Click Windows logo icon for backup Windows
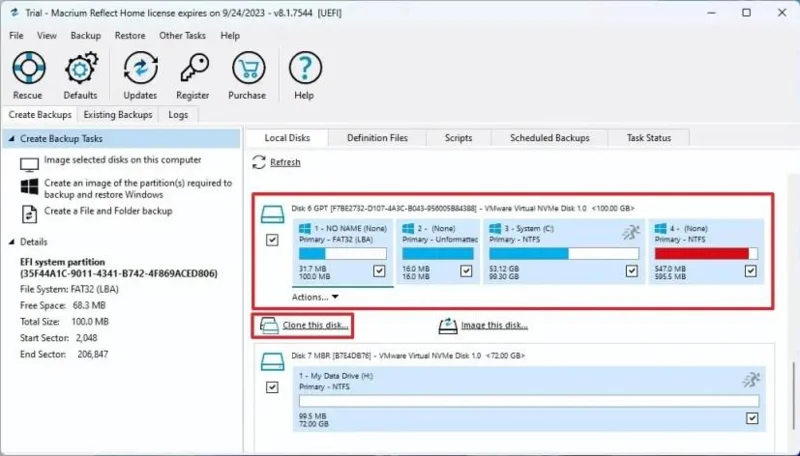 29,187
